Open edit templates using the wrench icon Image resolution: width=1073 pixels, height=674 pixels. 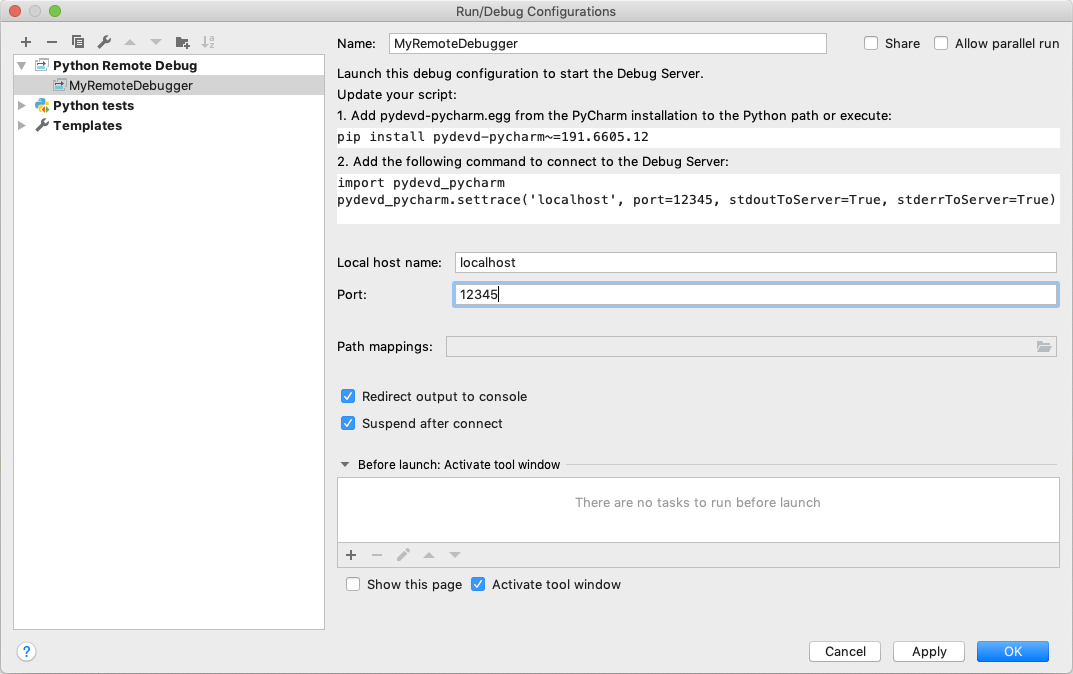(x=103, y=42)
